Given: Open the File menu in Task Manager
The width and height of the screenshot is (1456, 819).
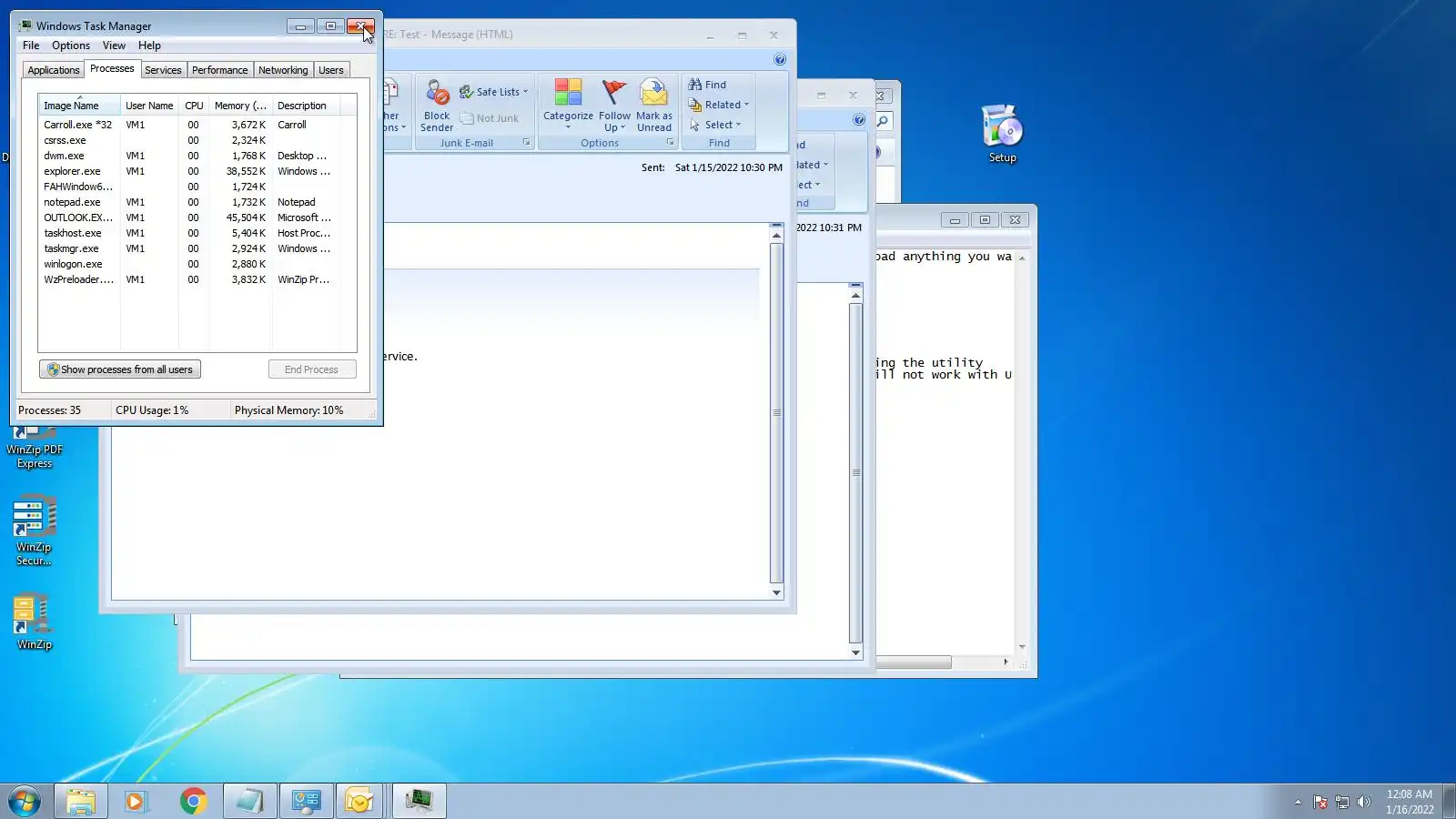Looking at the screenshot, I should [31, 45].
